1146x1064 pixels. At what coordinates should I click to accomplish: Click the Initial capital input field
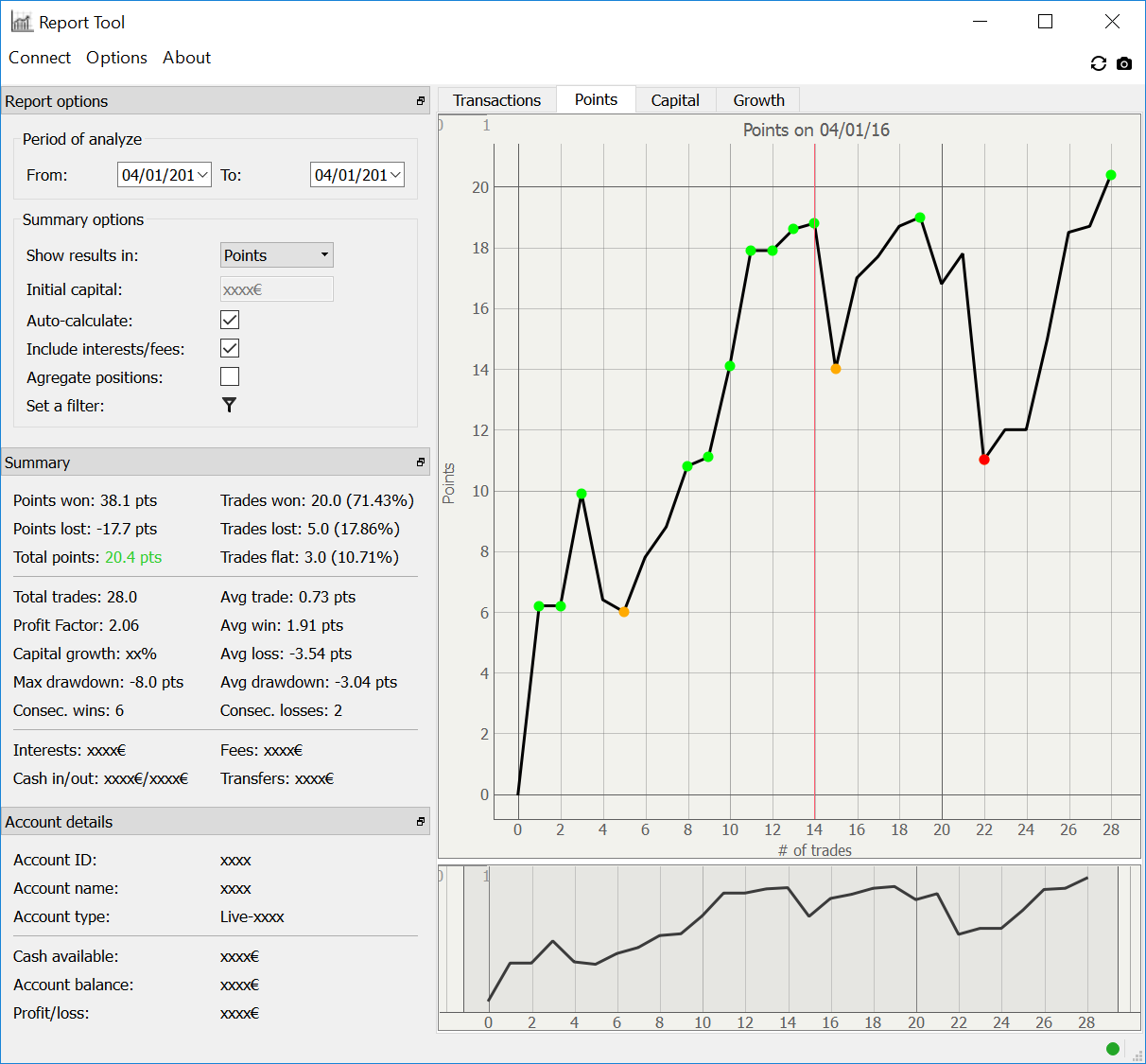276,289
